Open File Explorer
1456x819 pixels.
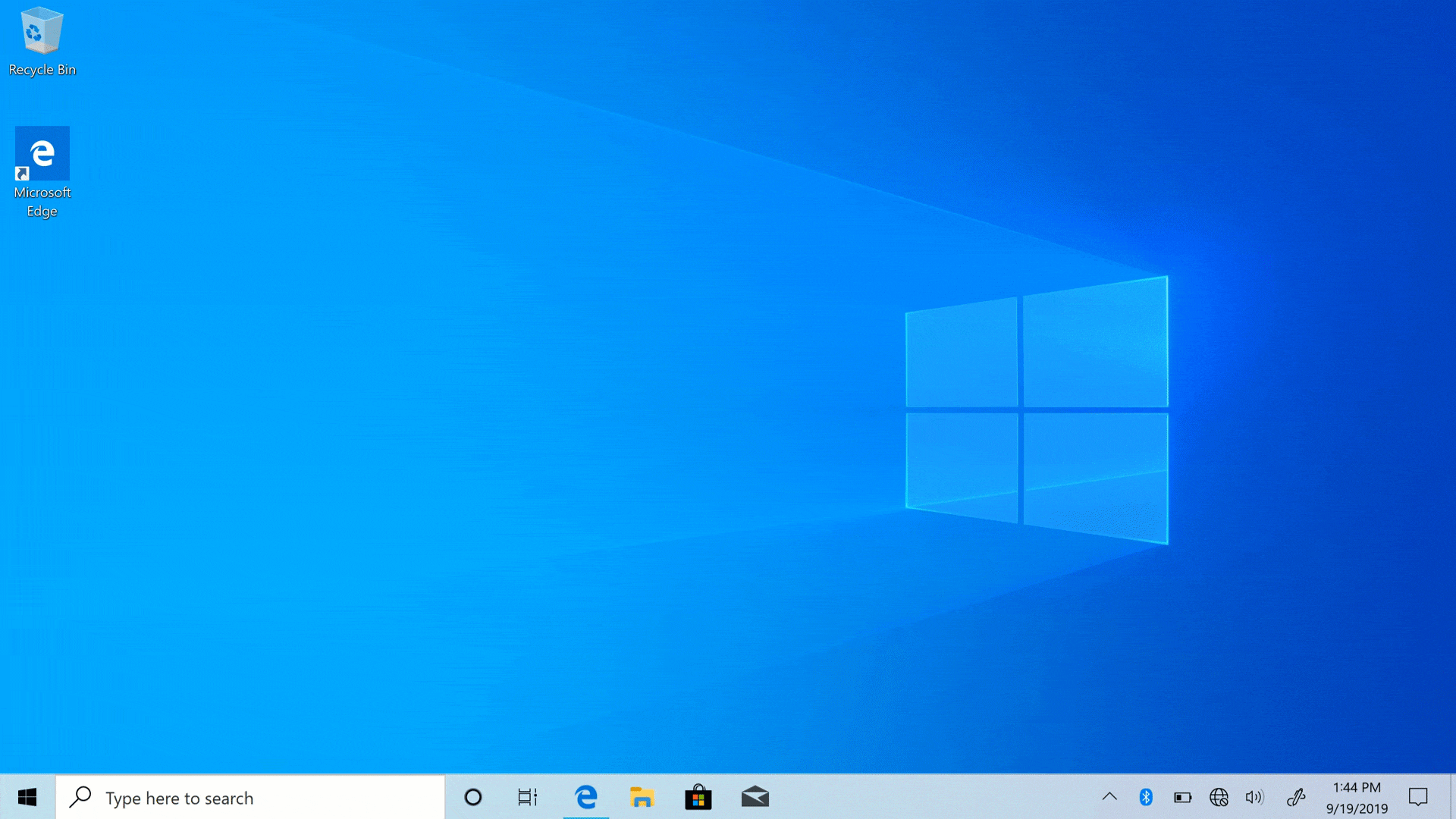642,797
